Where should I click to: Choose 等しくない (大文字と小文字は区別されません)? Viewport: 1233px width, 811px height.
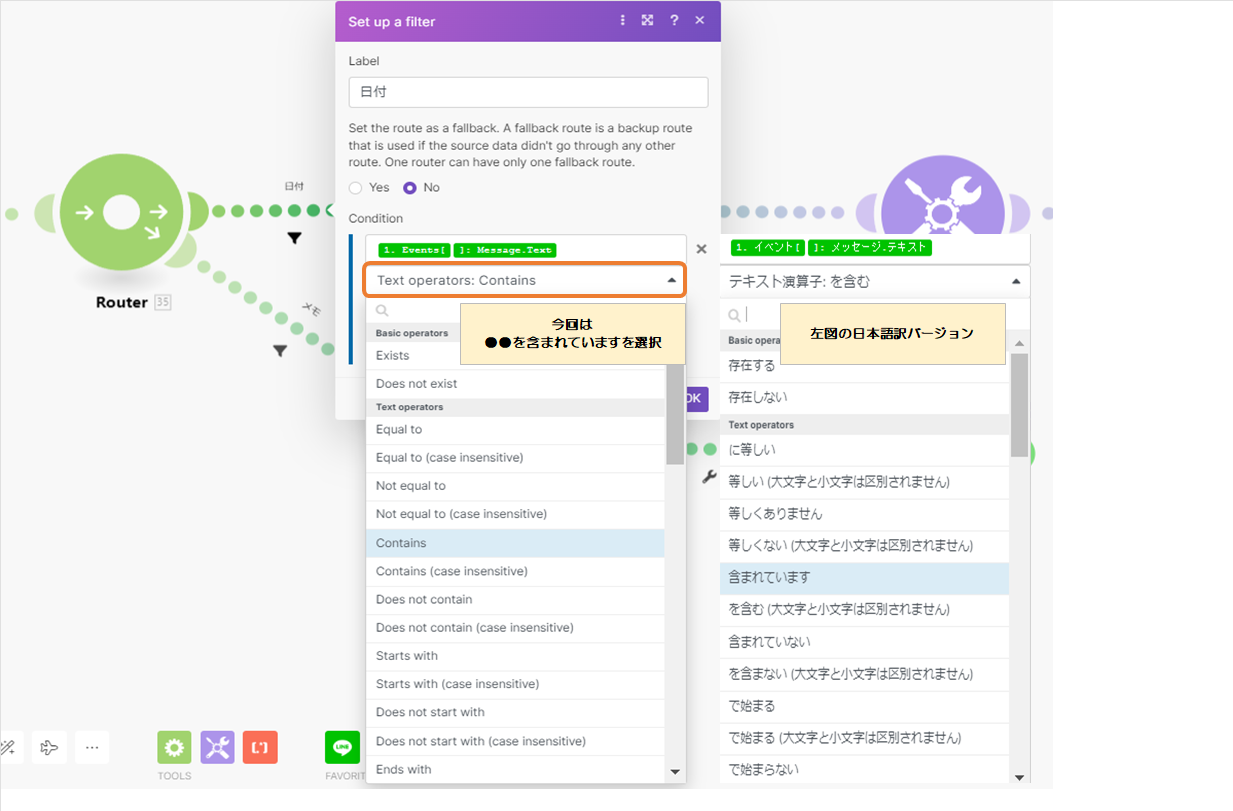click(864, 546)
